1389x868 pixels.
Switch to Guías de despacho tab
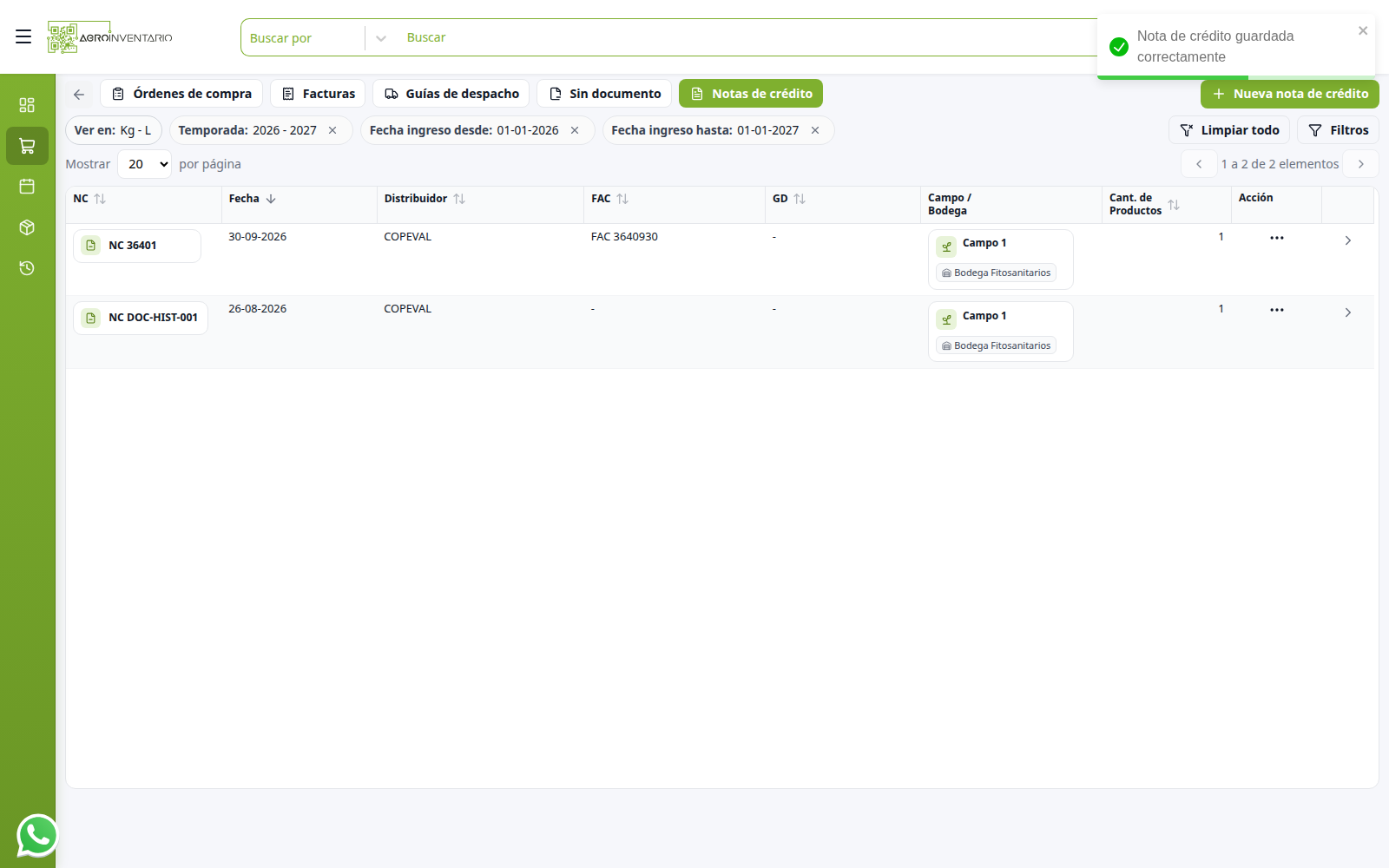click(451, 94)
